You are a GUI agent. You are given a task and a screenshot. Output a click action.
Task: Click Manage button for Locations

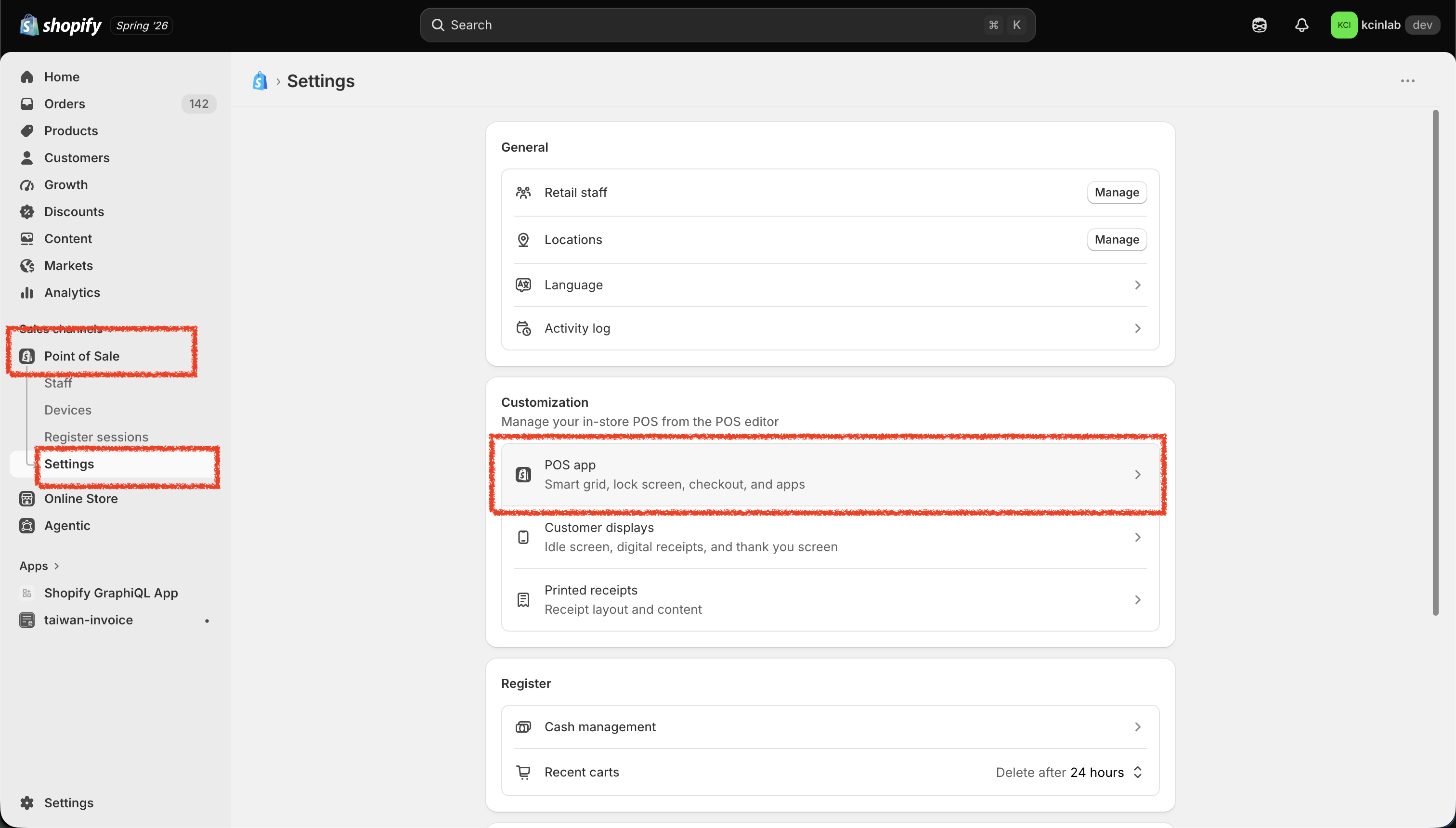[1117, 239]
